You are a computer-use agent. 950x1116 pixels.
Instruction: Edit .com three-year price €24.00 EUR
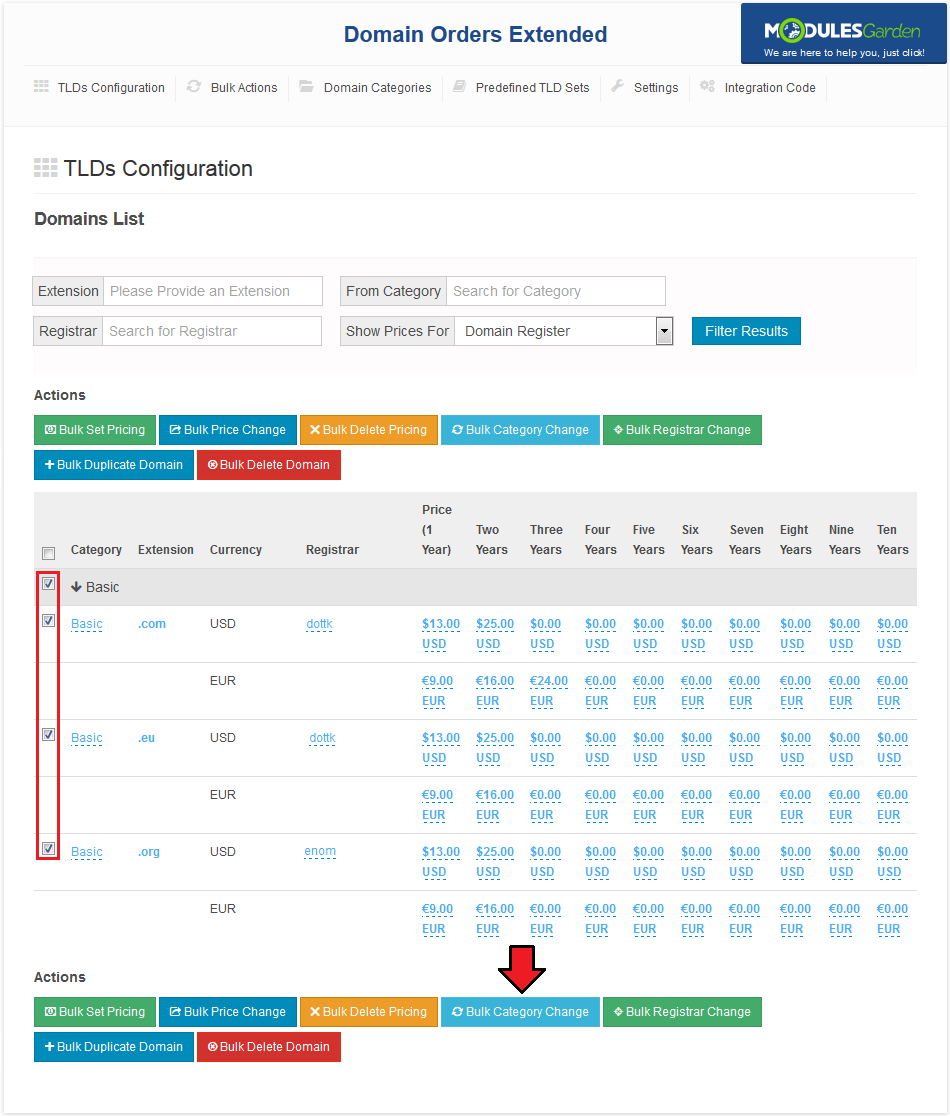coord(549,691)
